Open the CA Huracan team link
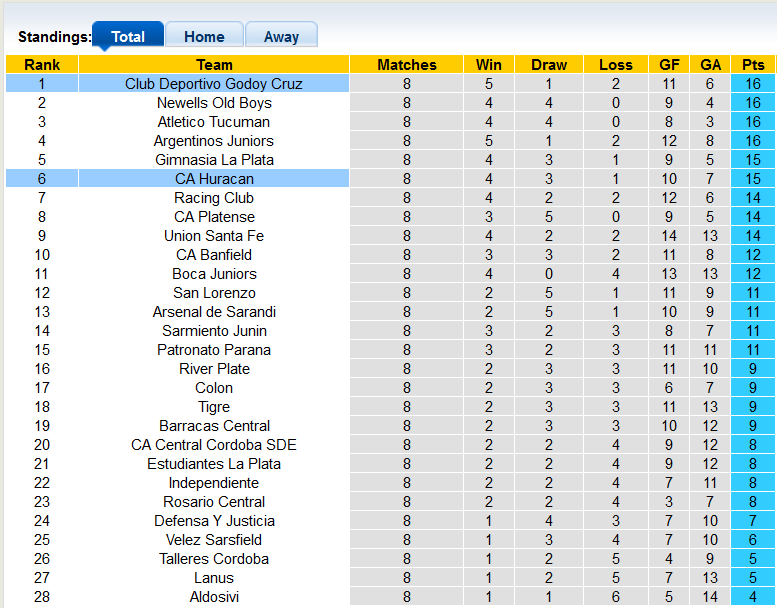The height and width of the screenshot is (608, 777). click(x=214, y=179)
